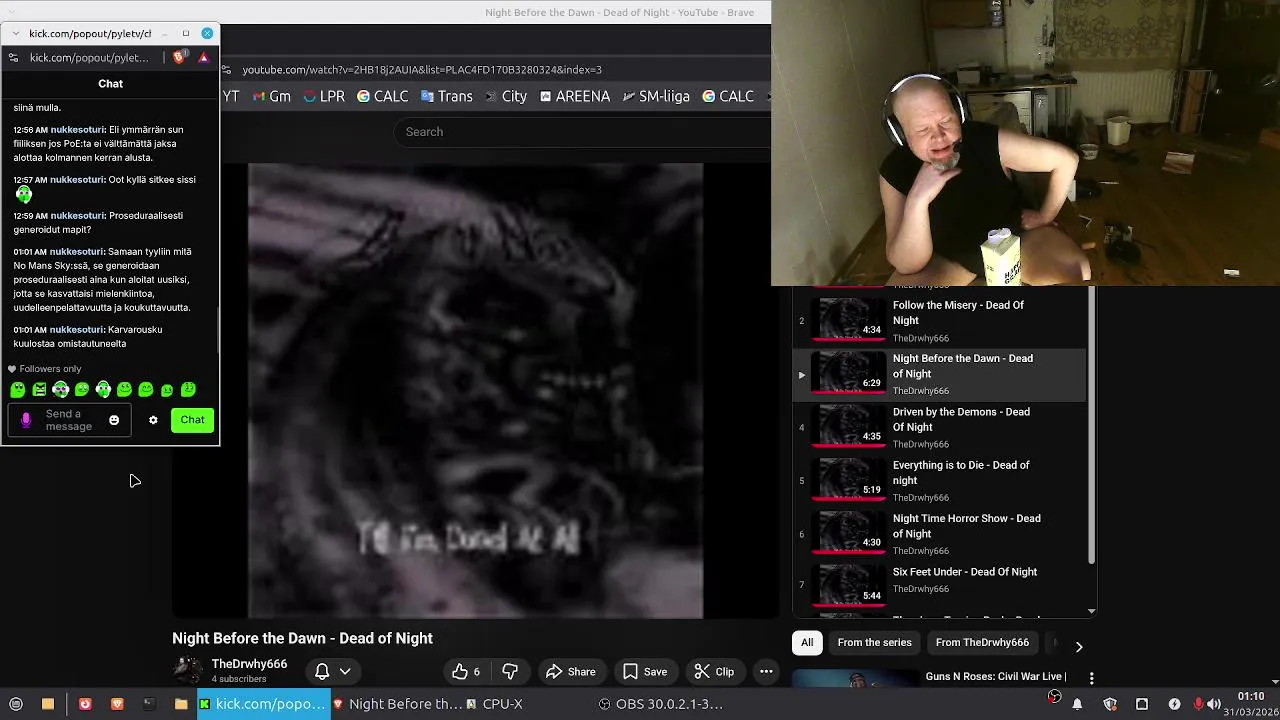Like the video with thumbs up
This screenshot has height=720, width=1280.
click(465, 672)
